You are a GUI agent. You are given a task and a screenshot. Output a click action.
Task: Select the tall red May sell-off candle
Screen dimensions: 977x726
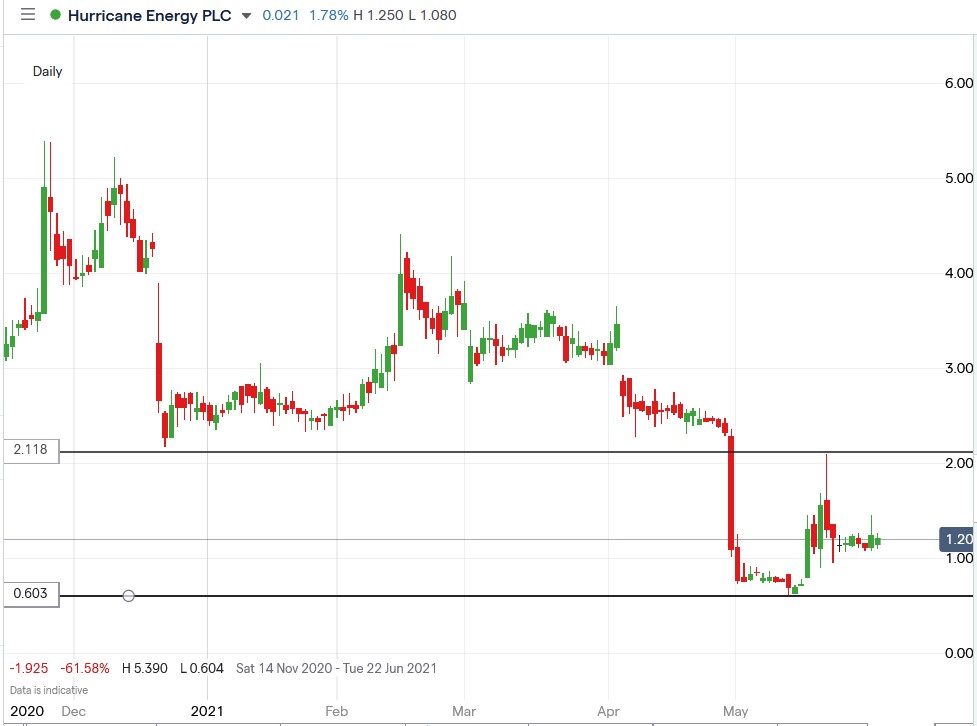[730, 490]
